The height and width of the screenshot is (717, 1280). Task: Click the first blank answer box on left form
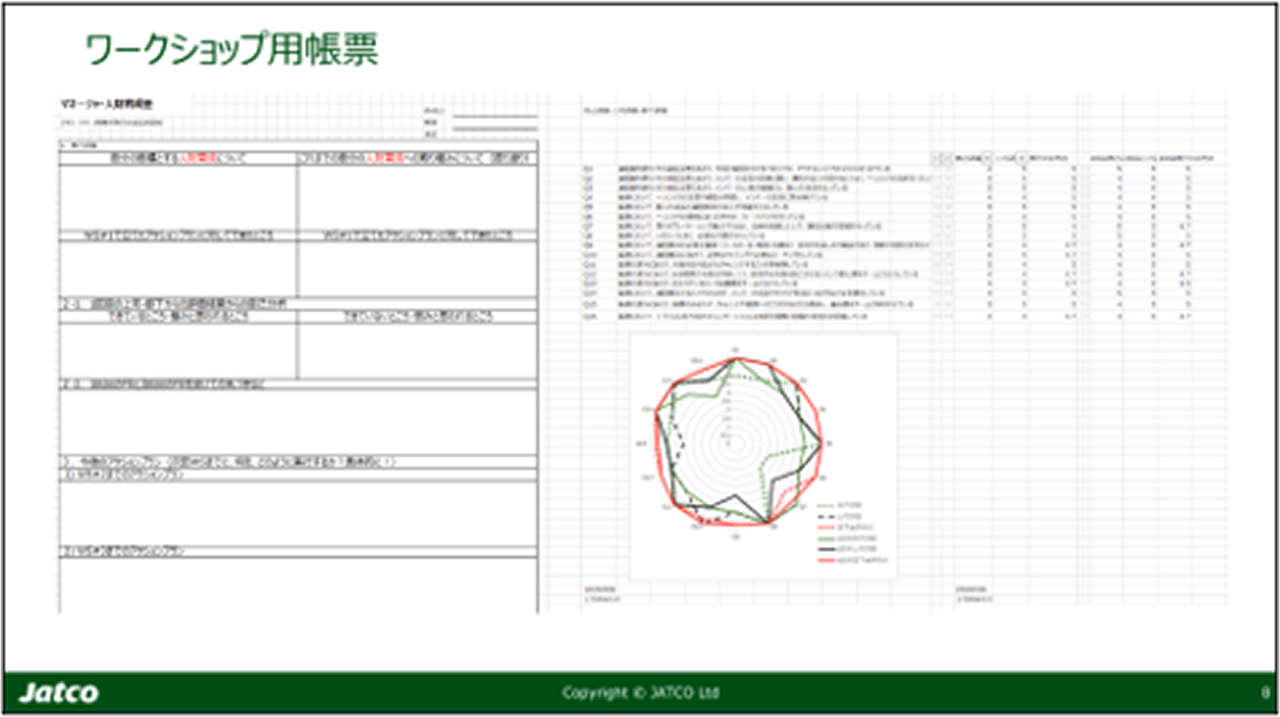[x=177, y=197]
